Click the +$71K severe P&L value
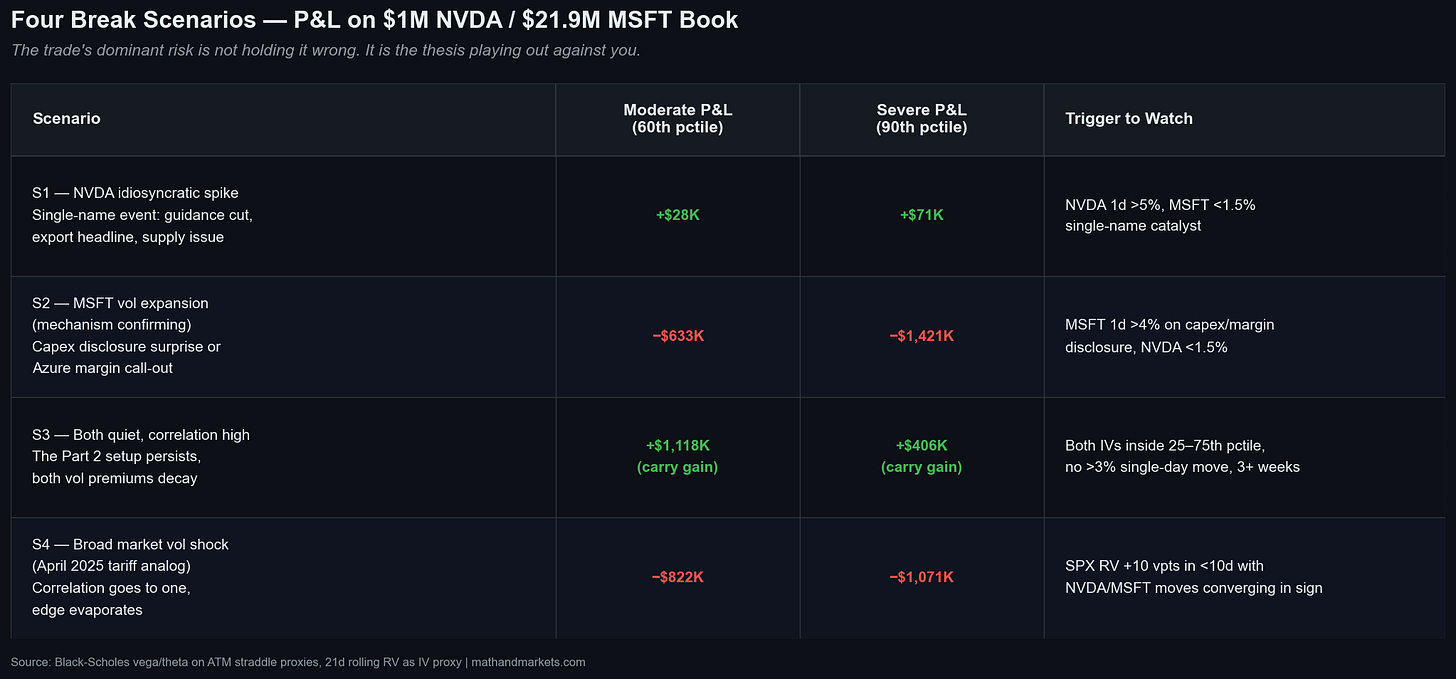This screenshot has height=679, width=1456. (921, 215)
